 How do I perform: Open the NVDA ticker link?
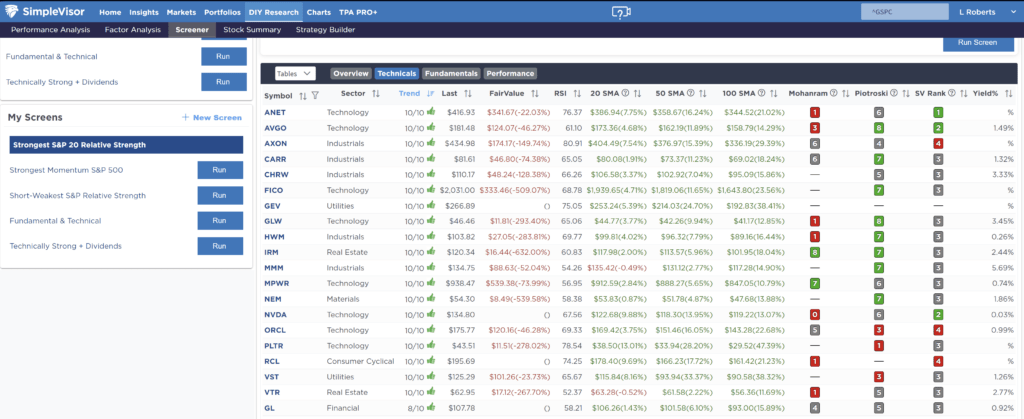[x=276, y=314]
